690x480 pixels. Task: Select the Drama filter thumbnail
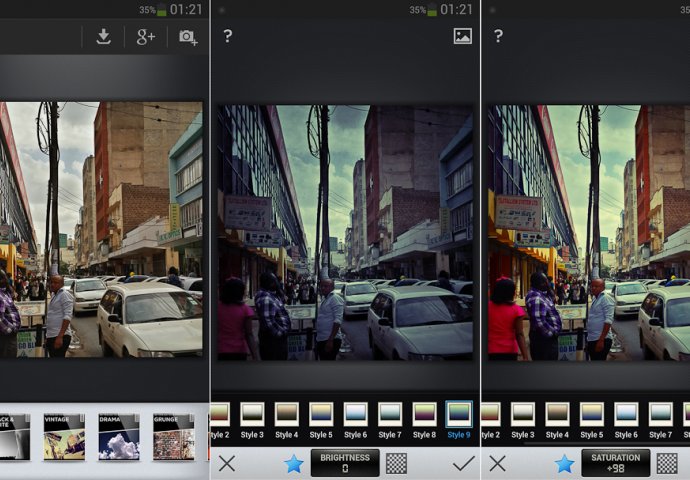119,437
